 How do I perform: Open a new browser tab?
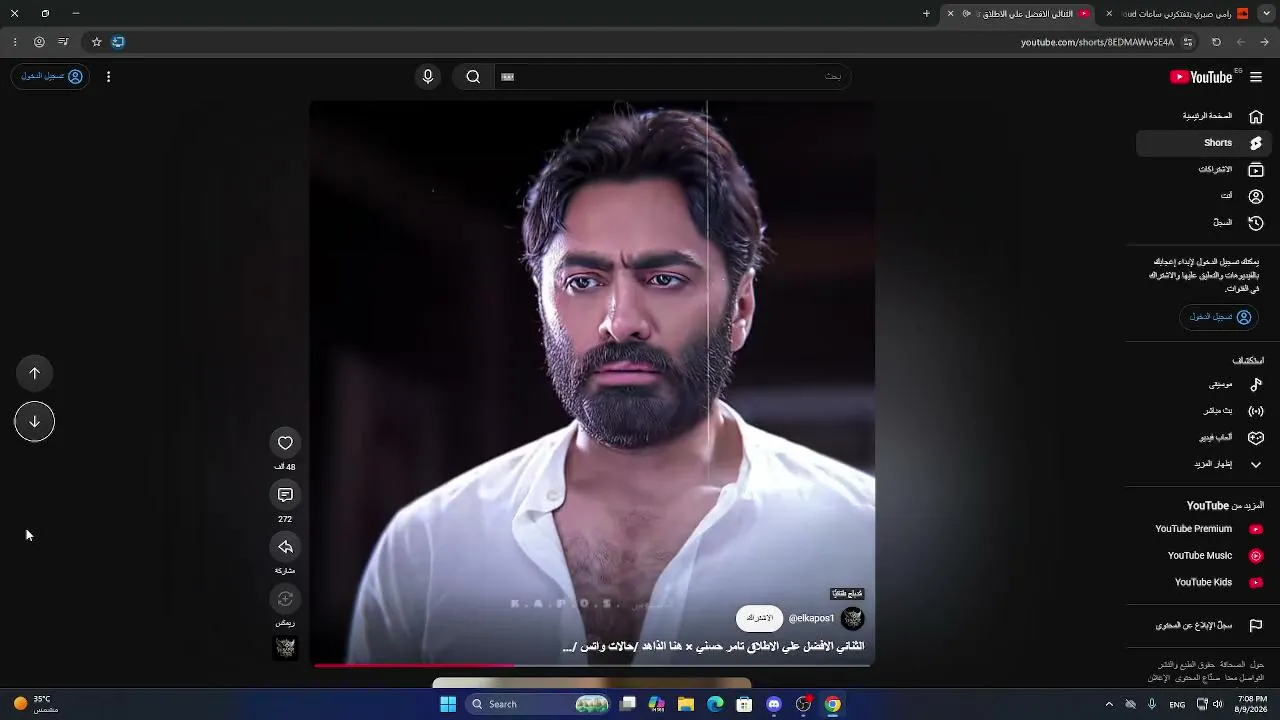click(926, 14)
